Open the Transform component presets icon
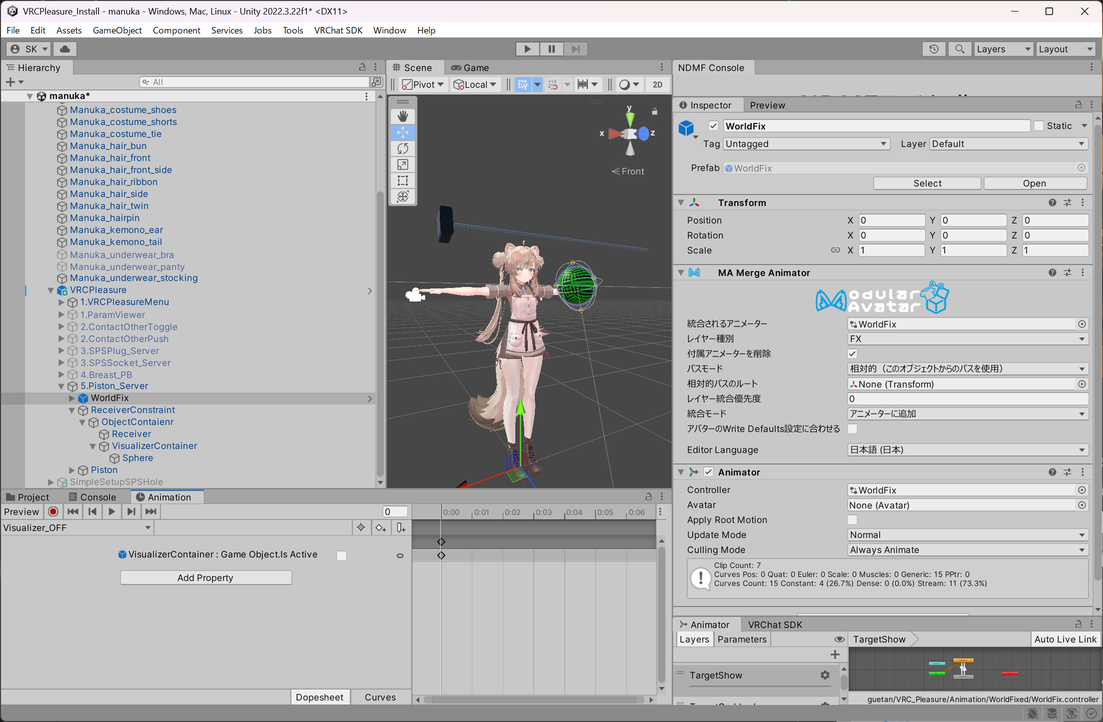This screenshot has height=722, width=1103. (x=1067, y=203)
